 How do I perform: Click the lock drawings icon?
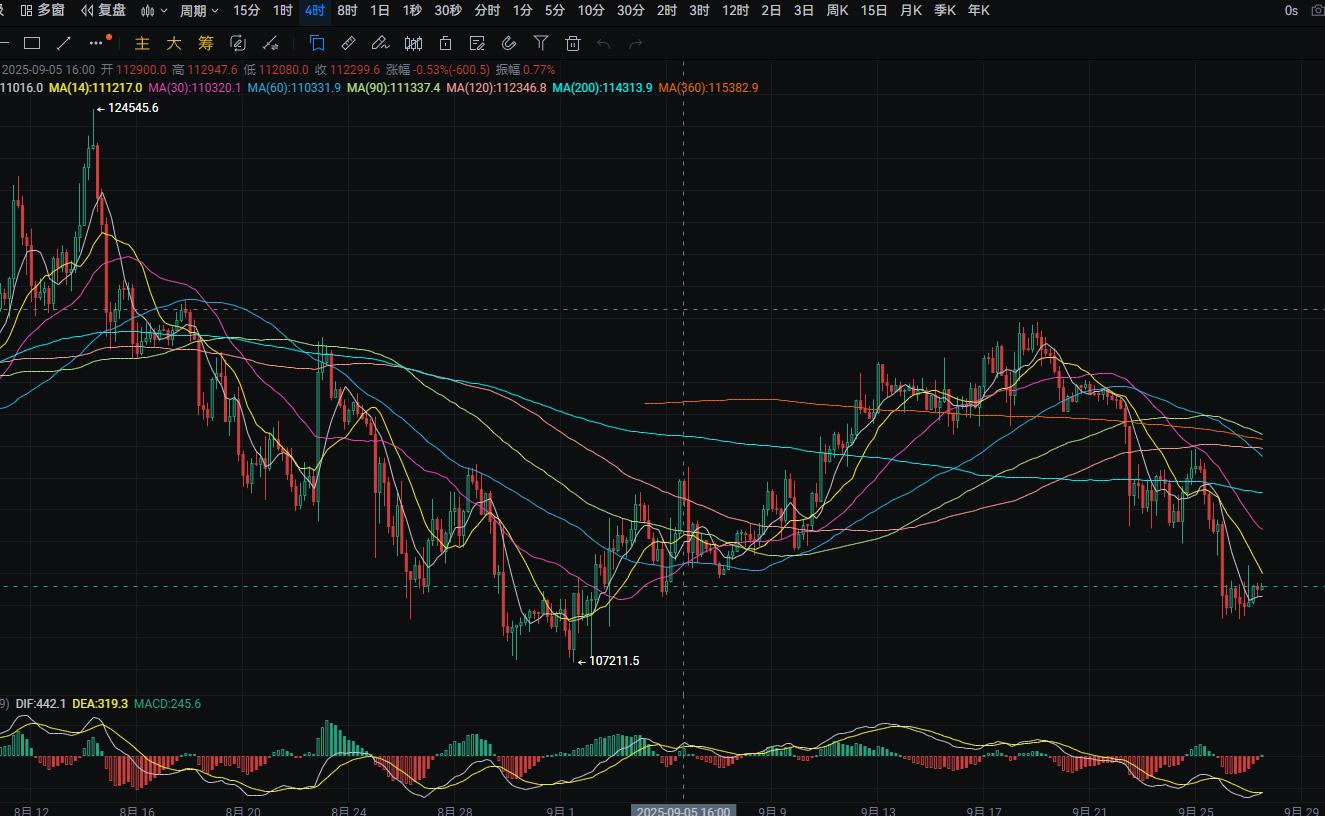click(445, 43)
